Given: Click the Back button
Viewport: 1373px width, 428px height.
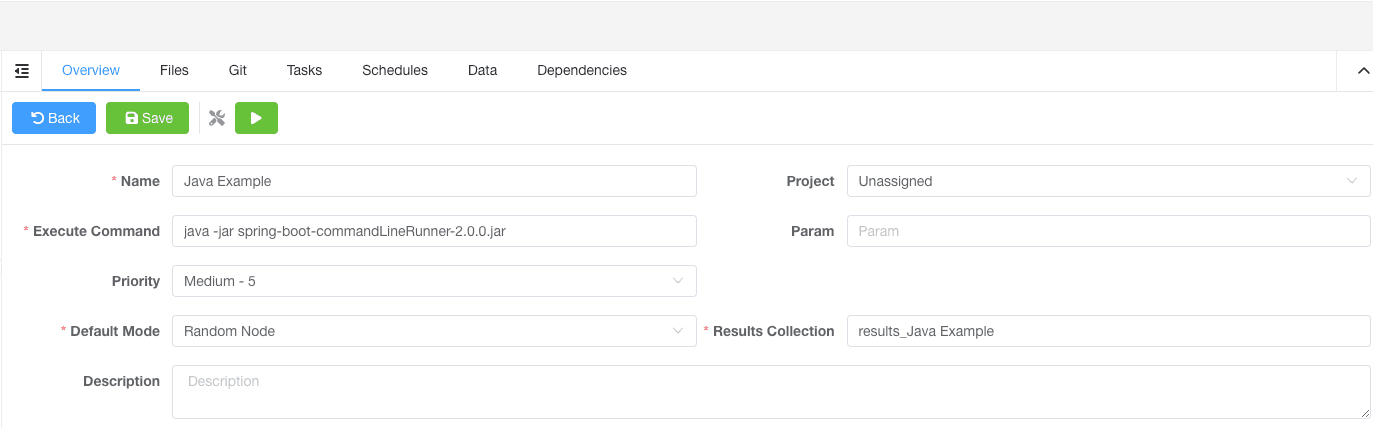Looking at the screenshot, I should (x=54, y=118).
